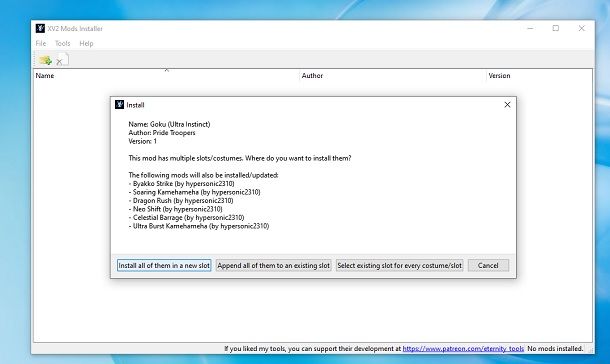Close the XV2 Mods Installer main window

582,28
